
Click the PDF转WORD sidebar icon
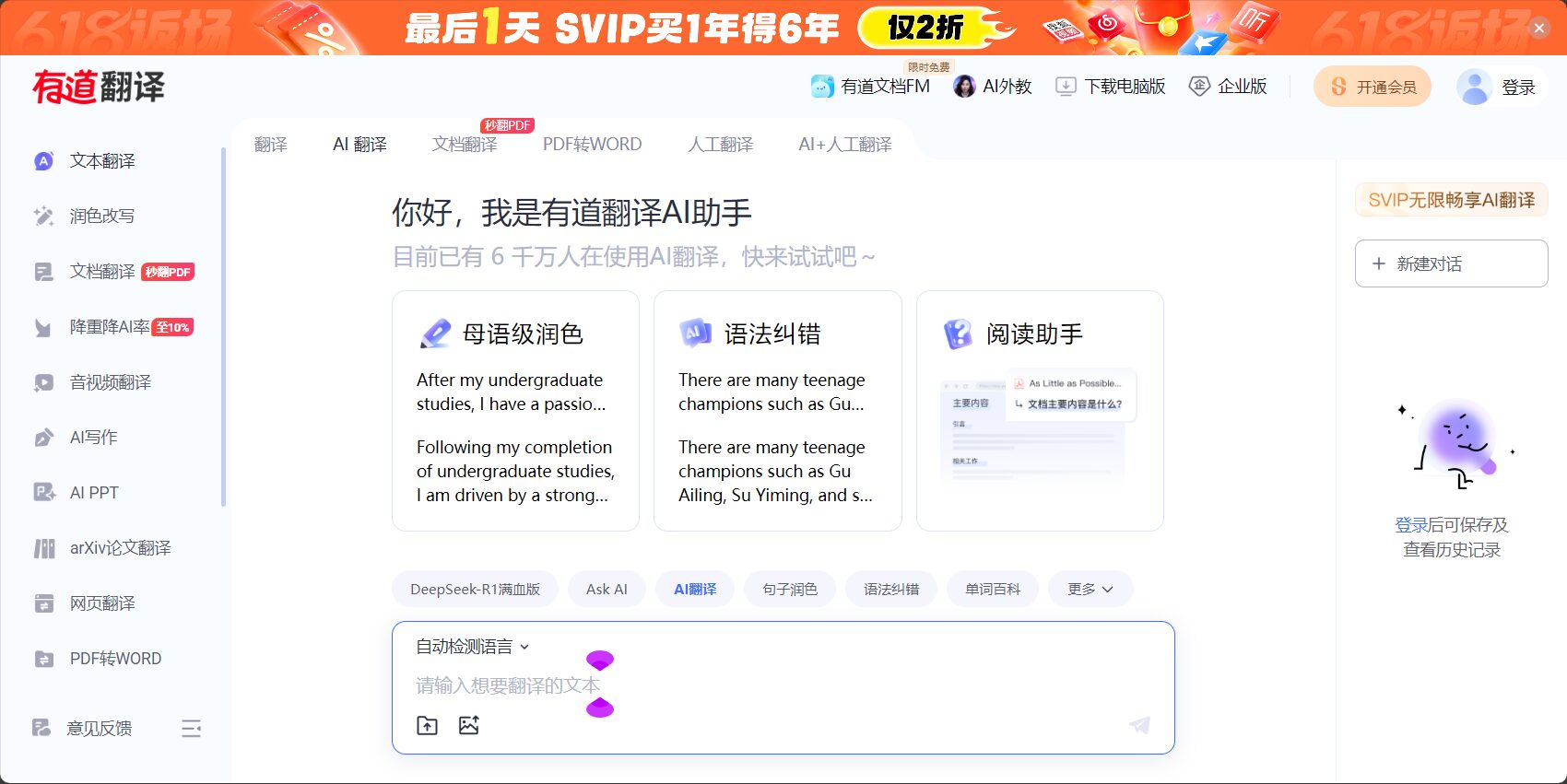(43, 659)
